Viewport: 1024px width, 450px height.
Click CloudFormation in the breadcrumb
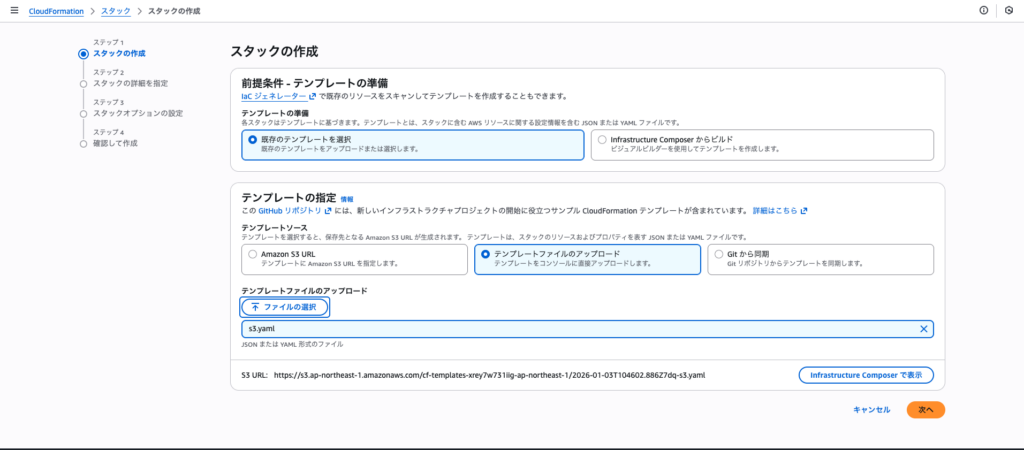click(54, 10)
